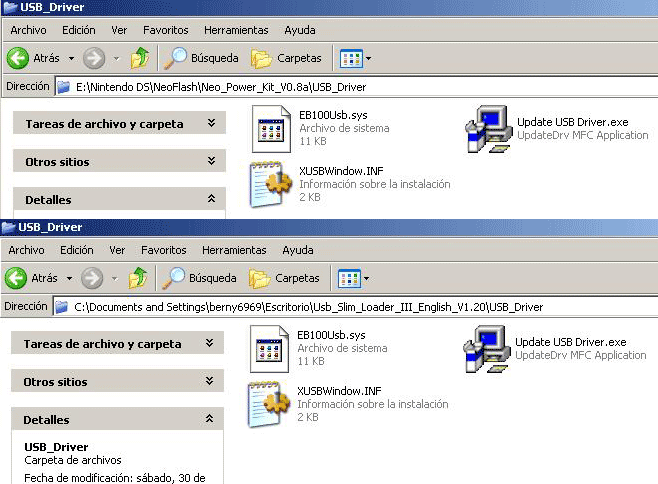The image size is (658, 484).
Task: Expand Otros sitios panel in bottom window
Action: [x=209, y=381]
